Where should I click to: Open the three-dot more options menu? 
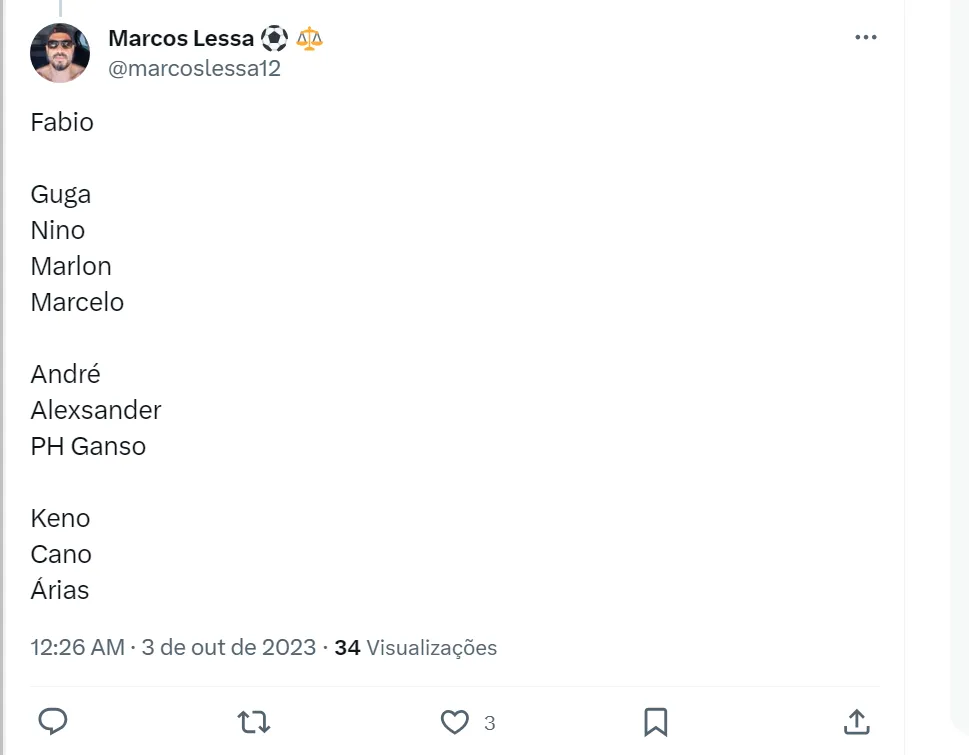point(866,38)
